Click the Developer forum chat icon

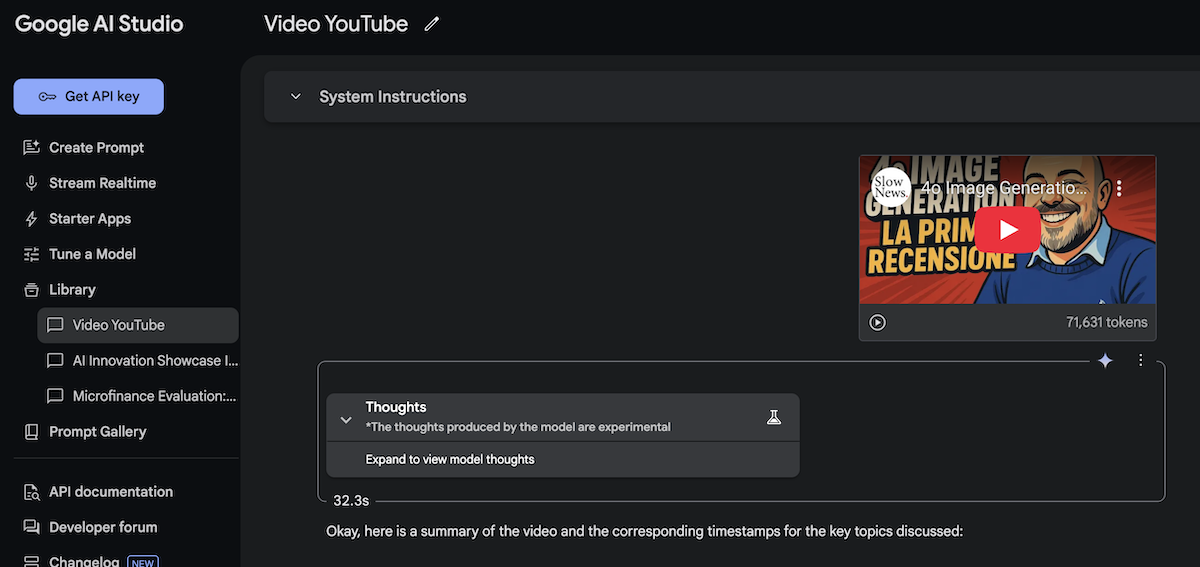32,527
